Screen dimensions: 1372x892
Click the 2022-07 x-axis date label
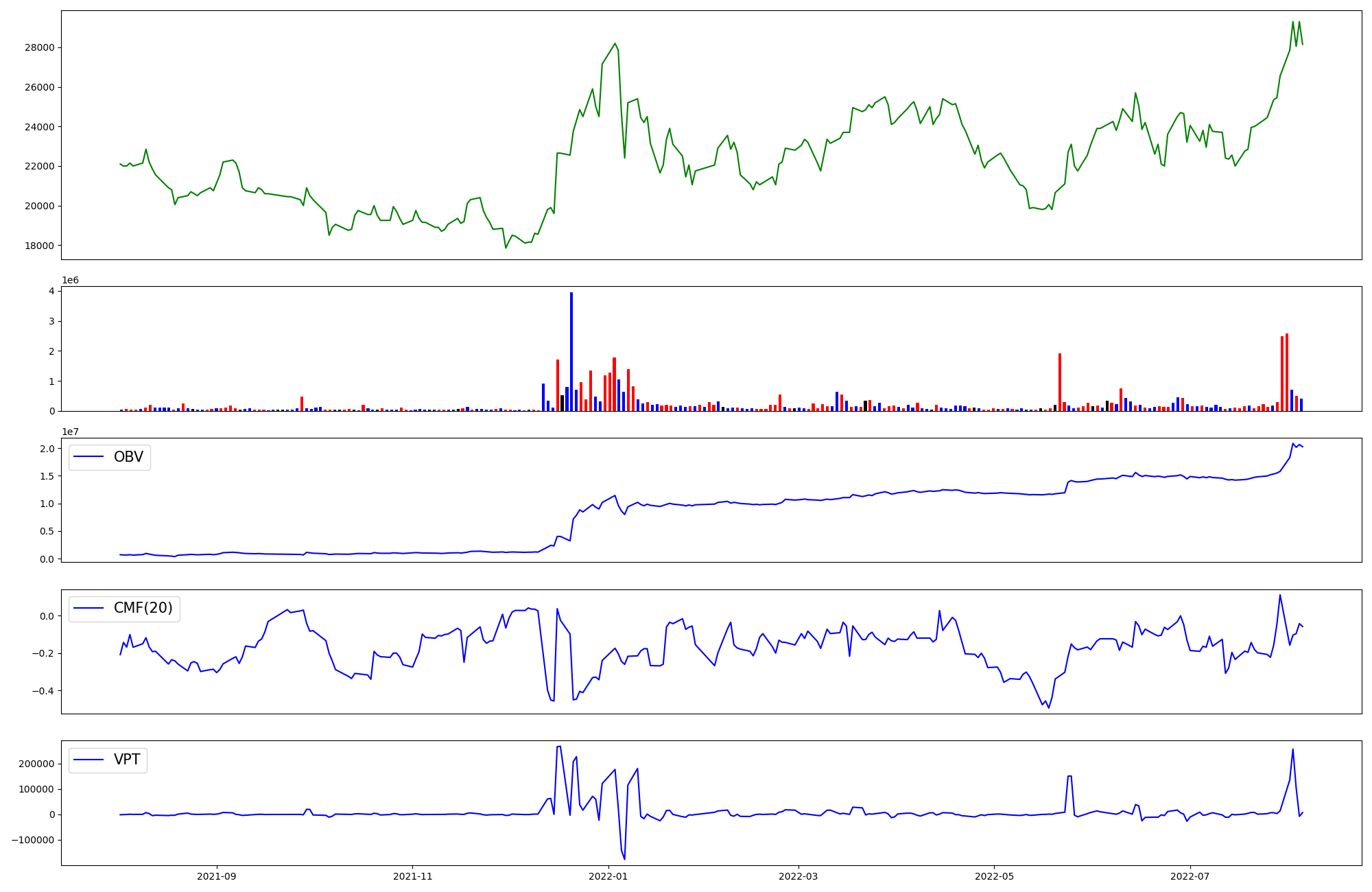(x=1190, y=876)
